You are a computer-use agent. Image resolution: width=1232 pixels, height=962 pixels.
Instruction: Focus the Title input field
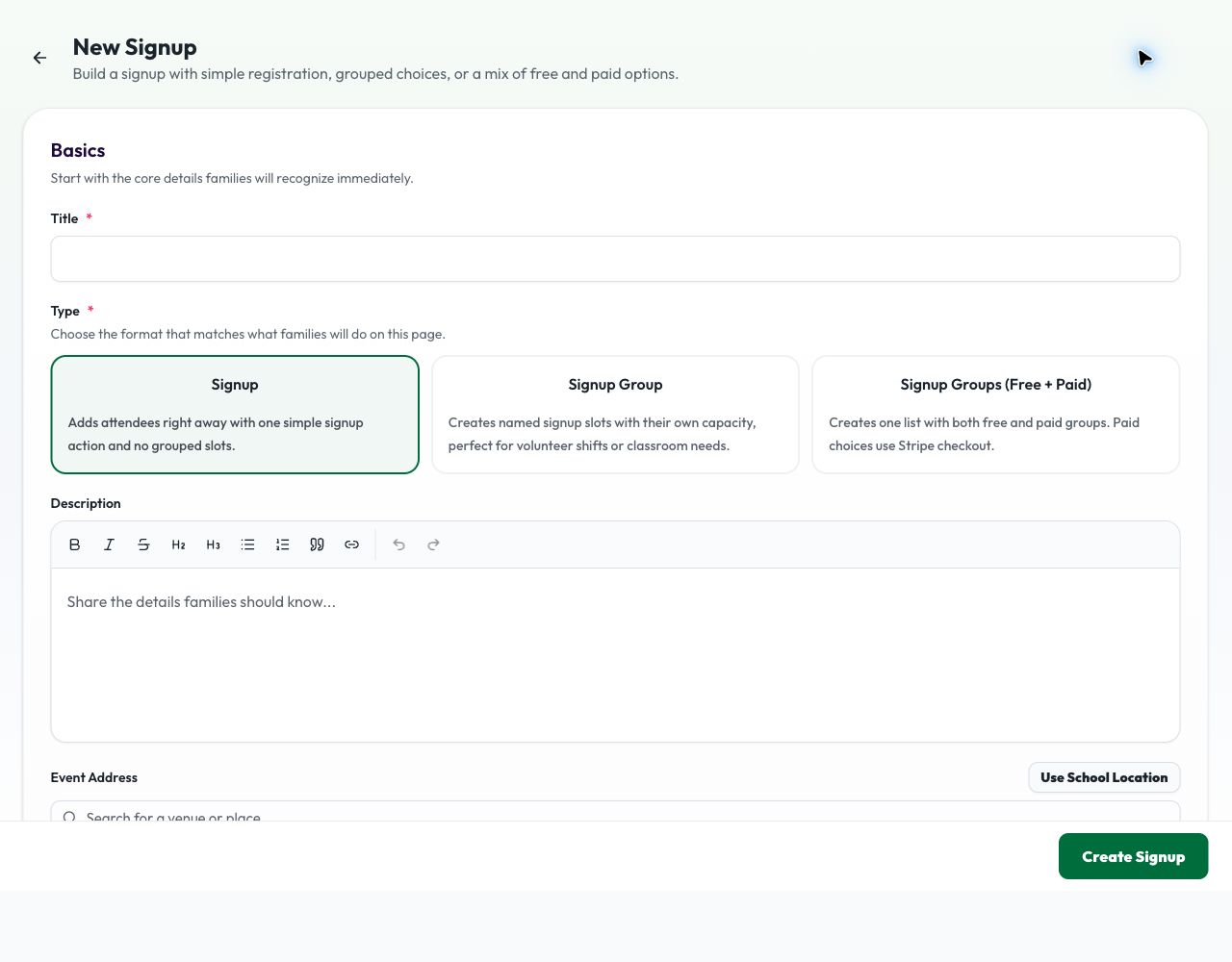(615, 259)
